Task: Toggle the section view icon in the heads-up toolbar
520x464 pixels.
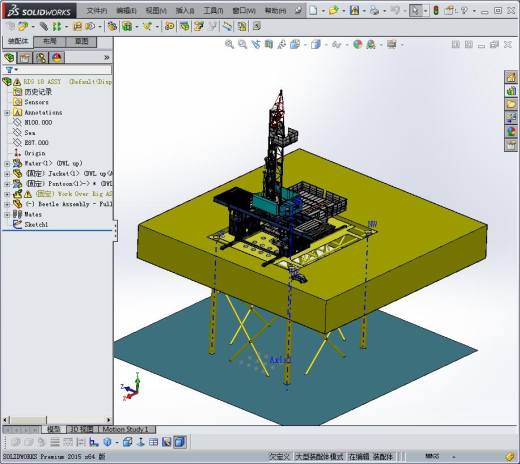Action: pyautogui.click(x=269, y=44)
